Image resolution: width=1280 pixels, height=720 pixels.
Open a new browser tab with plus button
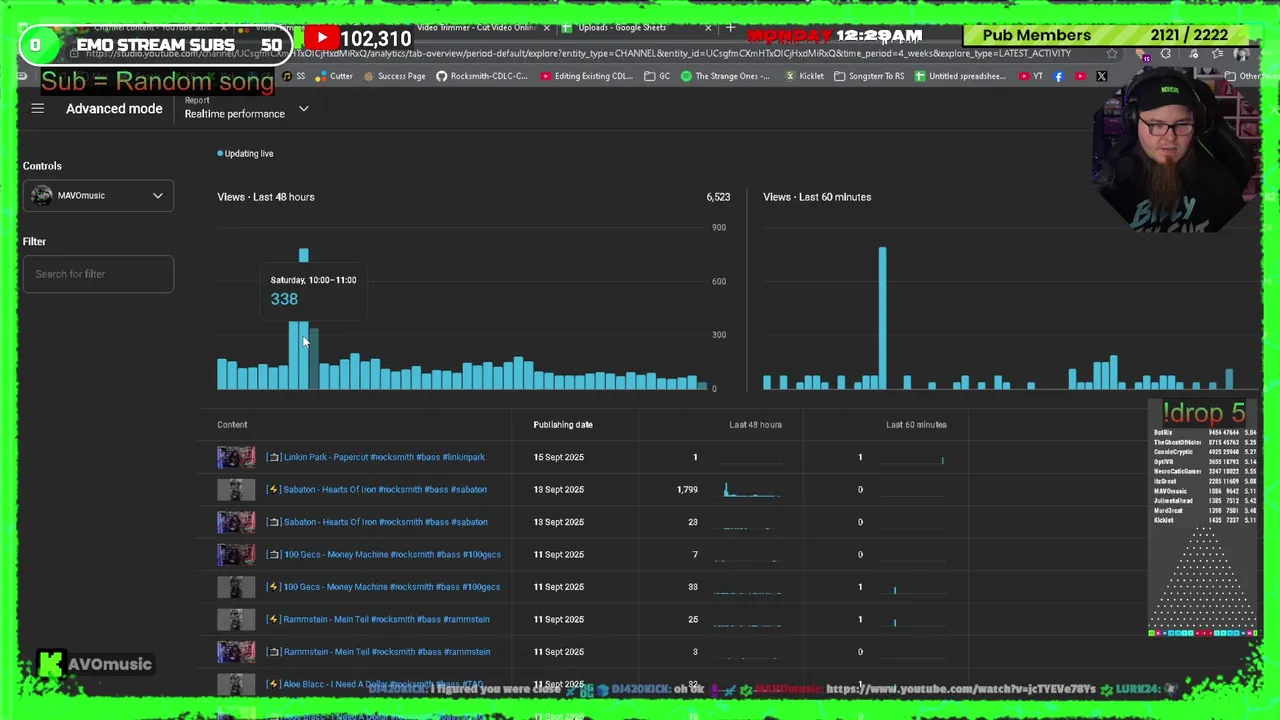pyautogui.click(x=730, y=27)
